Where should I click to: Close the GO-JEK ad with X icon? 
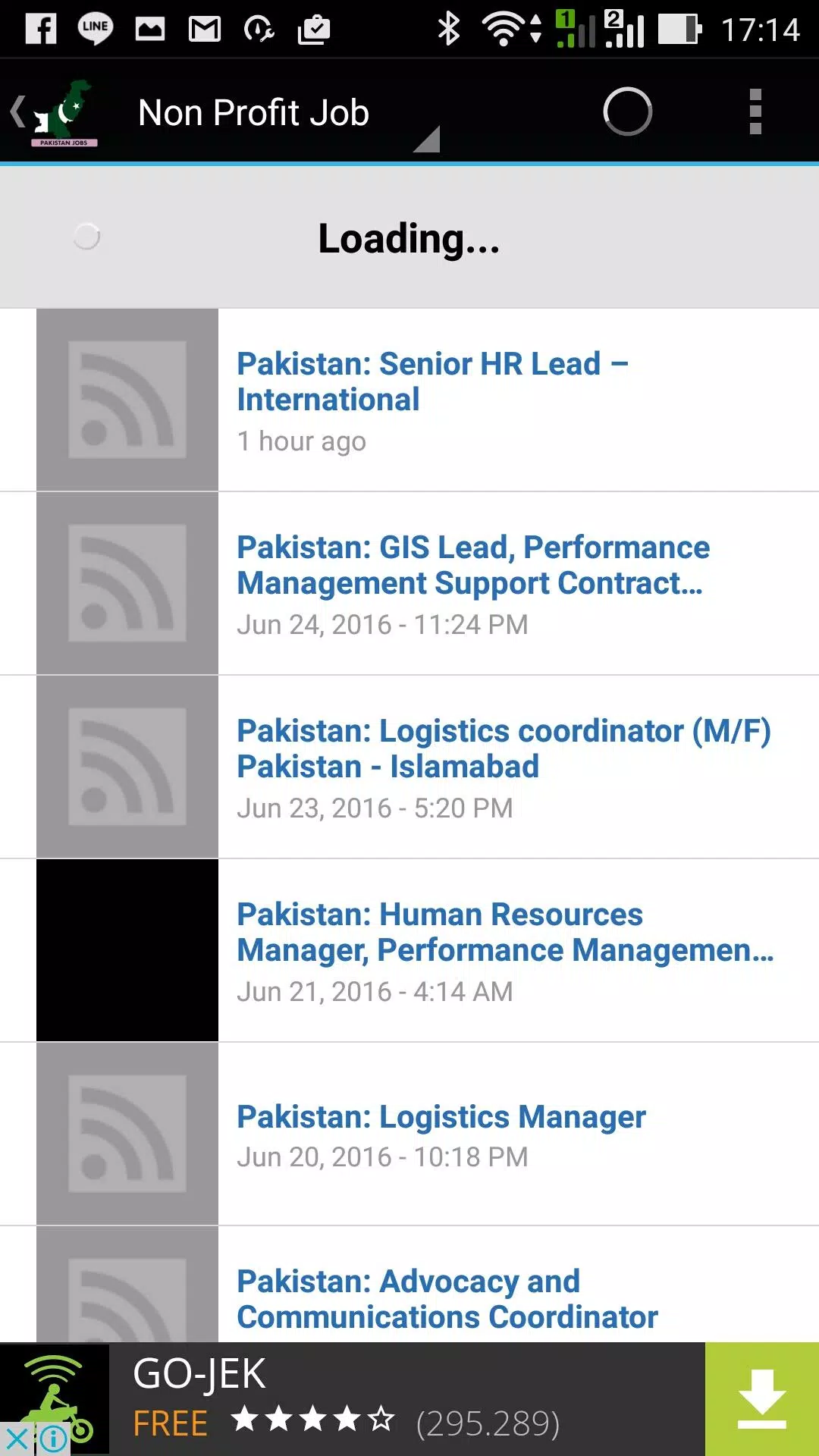coord(17,1439)
